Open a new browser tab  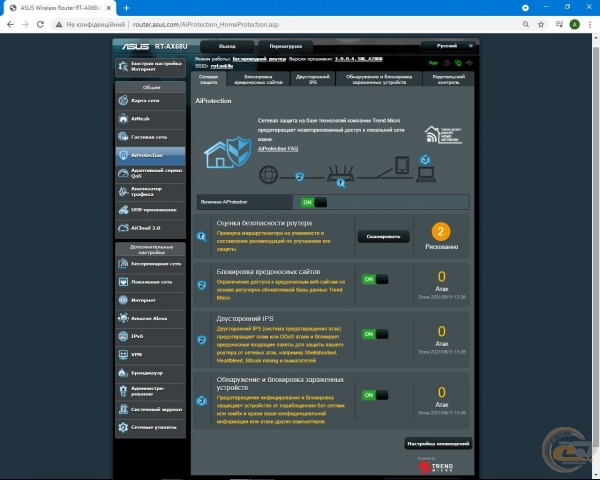coord(127,8)
